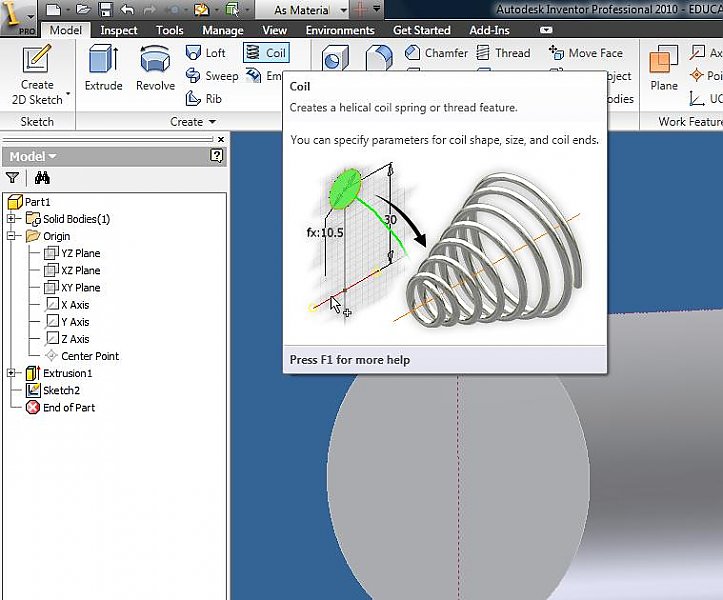Select the XZ Plane in browser

(x=72, y=270)
